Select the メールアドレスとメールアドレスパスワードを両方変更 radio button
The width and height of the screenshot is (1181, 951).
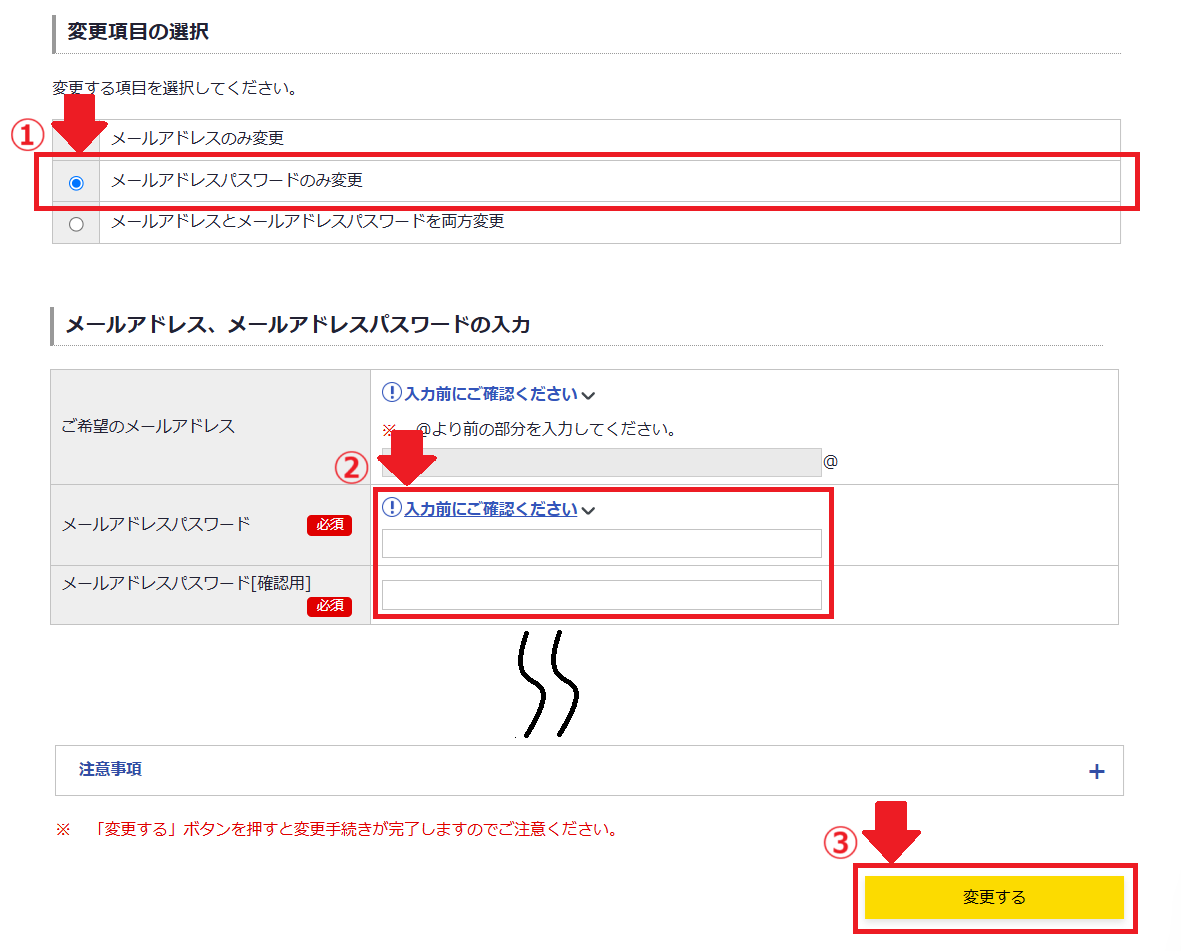(76, 224)
